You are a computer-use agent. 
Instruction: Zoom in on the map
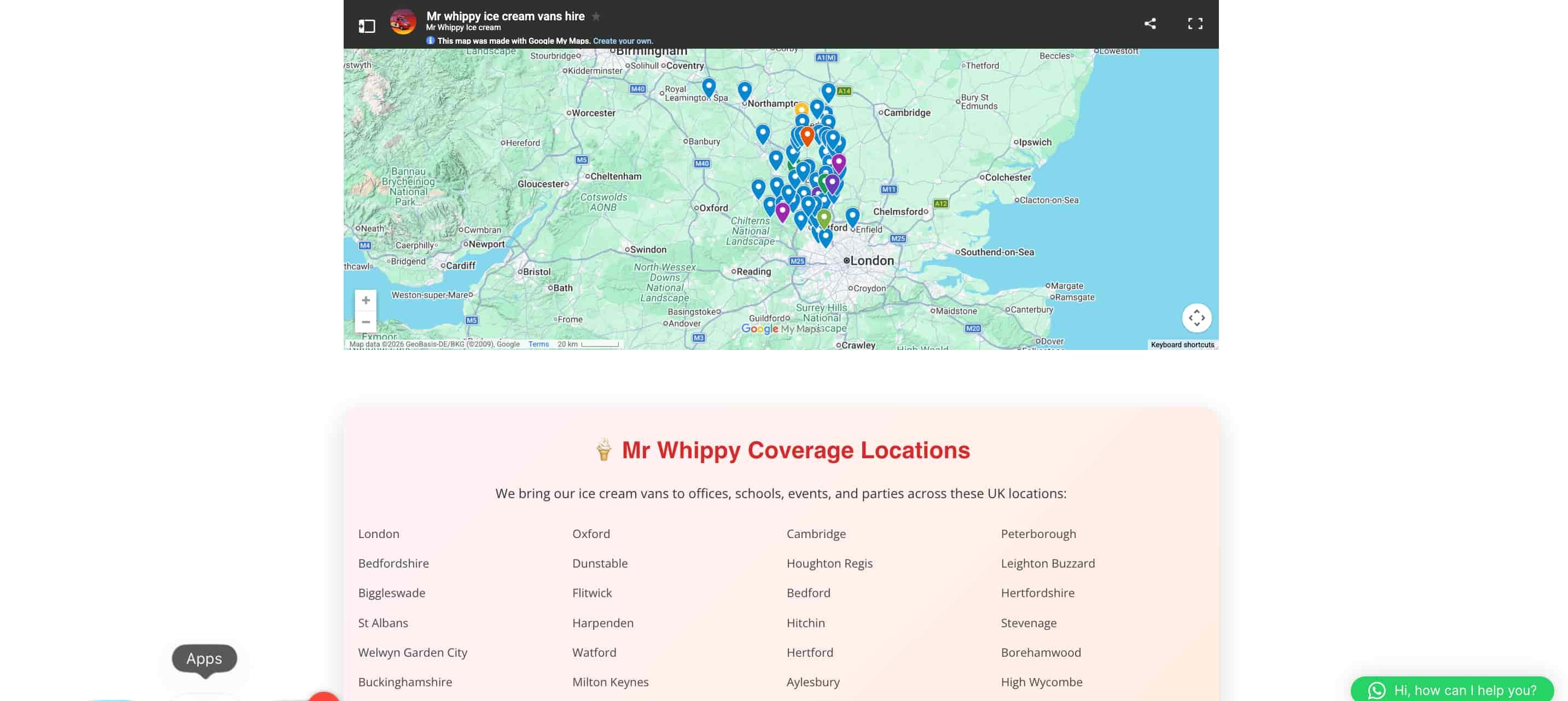[366, 300]
